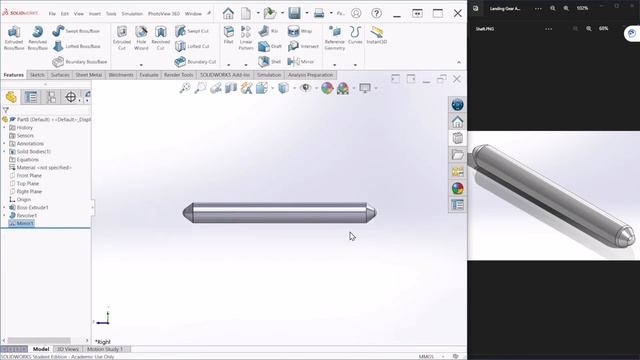Switch to the Sketch tab
Viewport: 640px width, 360px height.
pos(37,75)
